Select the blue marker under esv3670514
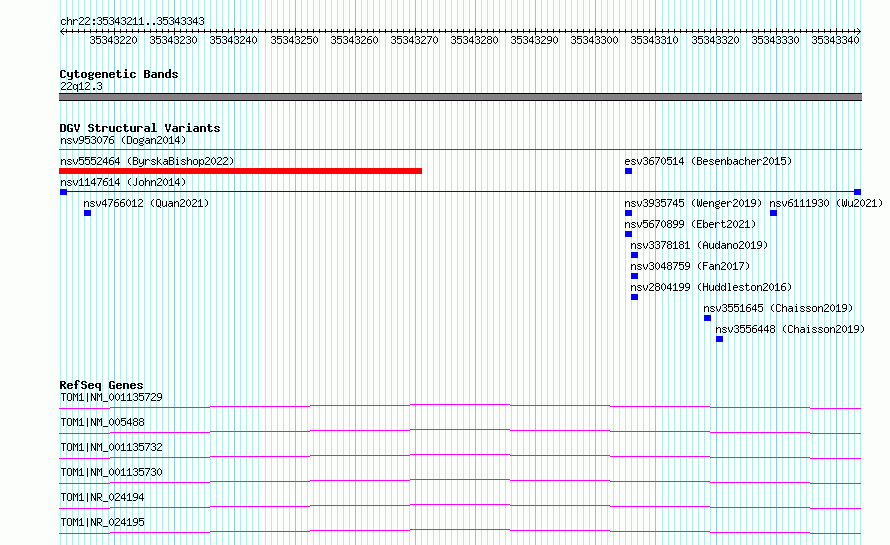 (628, 171)
